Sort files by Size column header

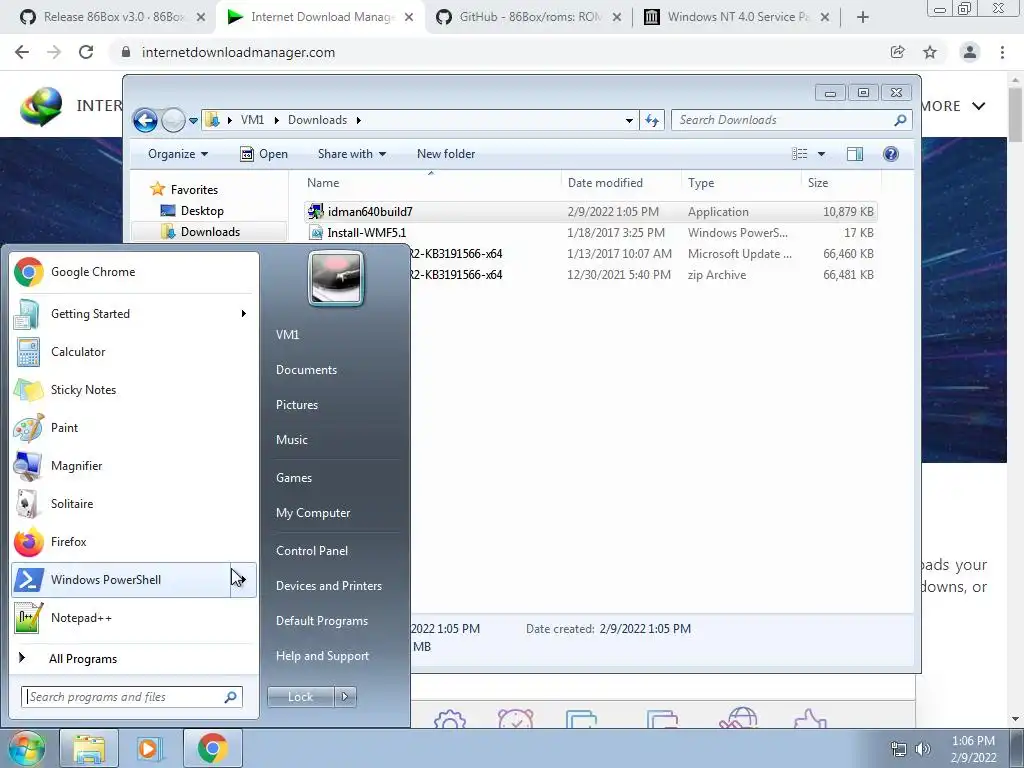[840, 183]
